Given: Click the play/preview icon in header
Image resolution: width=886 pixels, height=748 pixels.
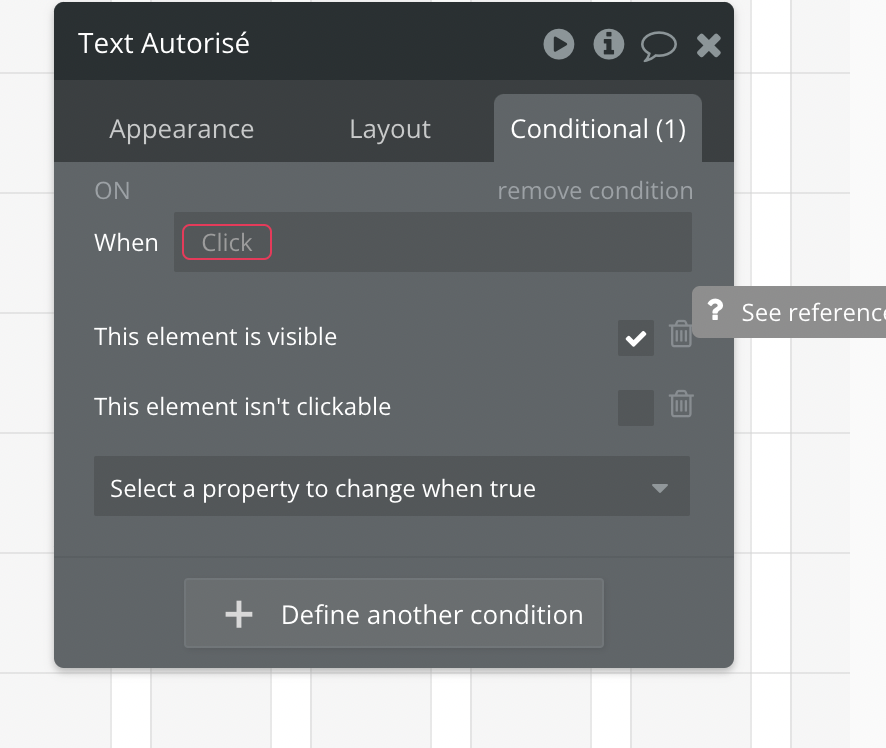Looking at the screenshot, I should [x=559, y=44].
